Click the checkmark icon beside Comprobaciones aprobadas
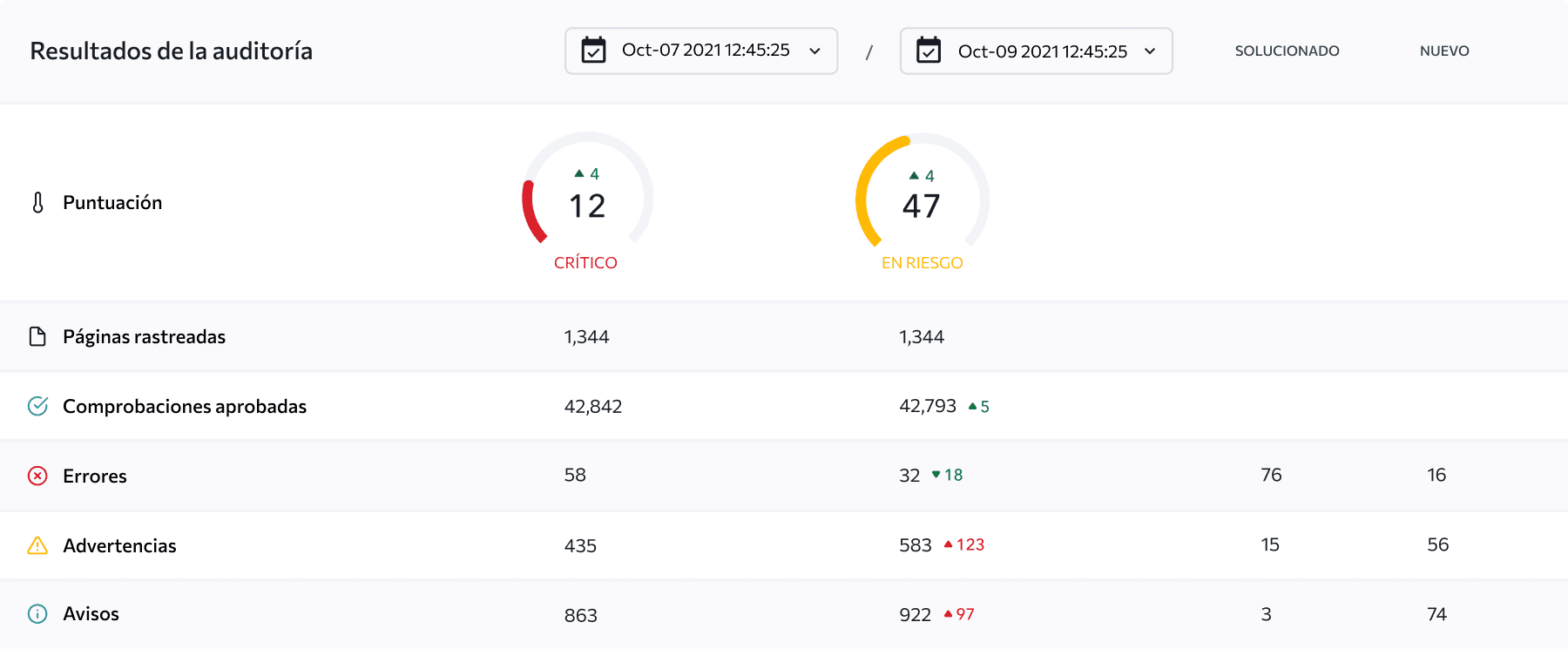The height and width of the screenshot is (649, 1568). (x=37, y=406)
